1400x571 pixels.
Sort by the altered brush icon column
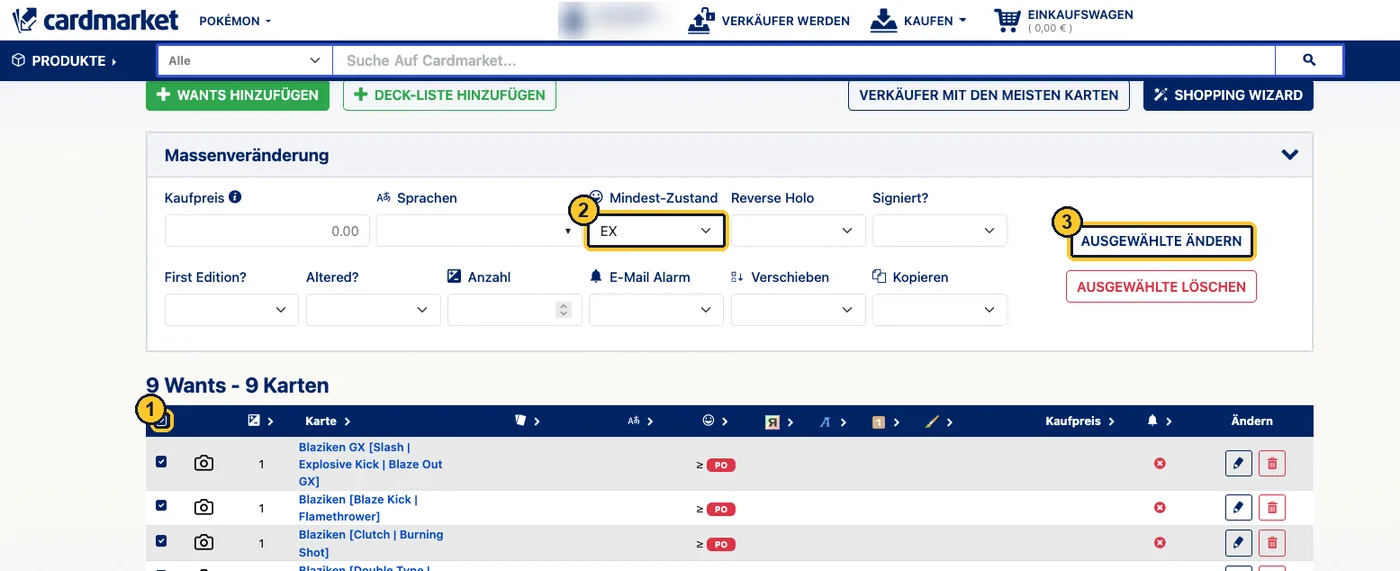pyautogui.click(x=938, y=421)
